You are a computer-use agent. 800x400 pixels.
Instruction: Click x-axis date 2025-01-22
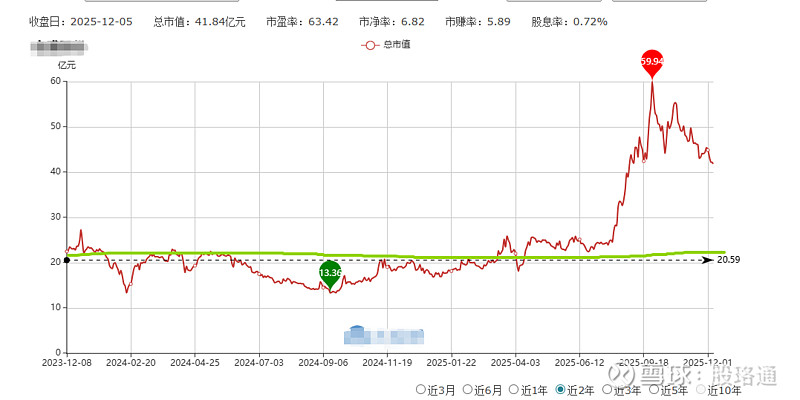pyautogui.click(x=451, y=362)
